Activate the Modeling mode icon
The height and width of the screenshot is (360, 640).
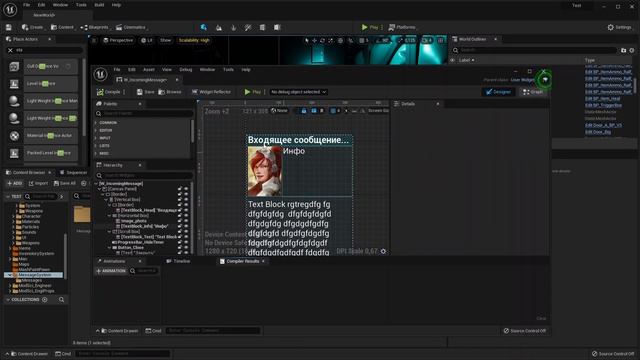(262, 27)
